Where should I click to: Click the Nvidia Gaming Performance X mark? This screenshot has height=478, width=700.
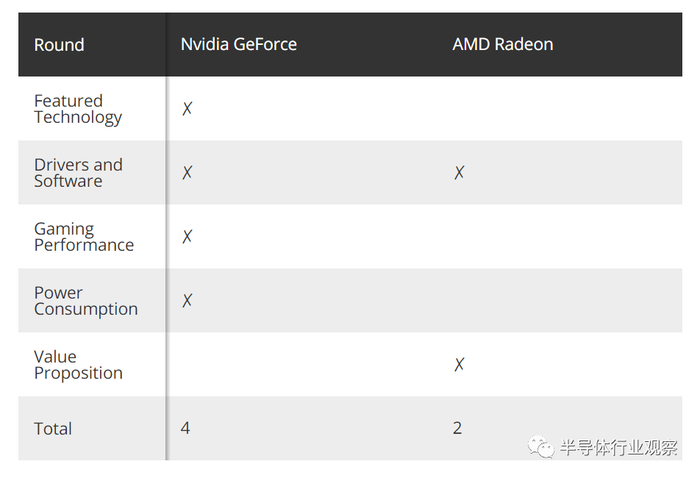(x=187, y=236)
